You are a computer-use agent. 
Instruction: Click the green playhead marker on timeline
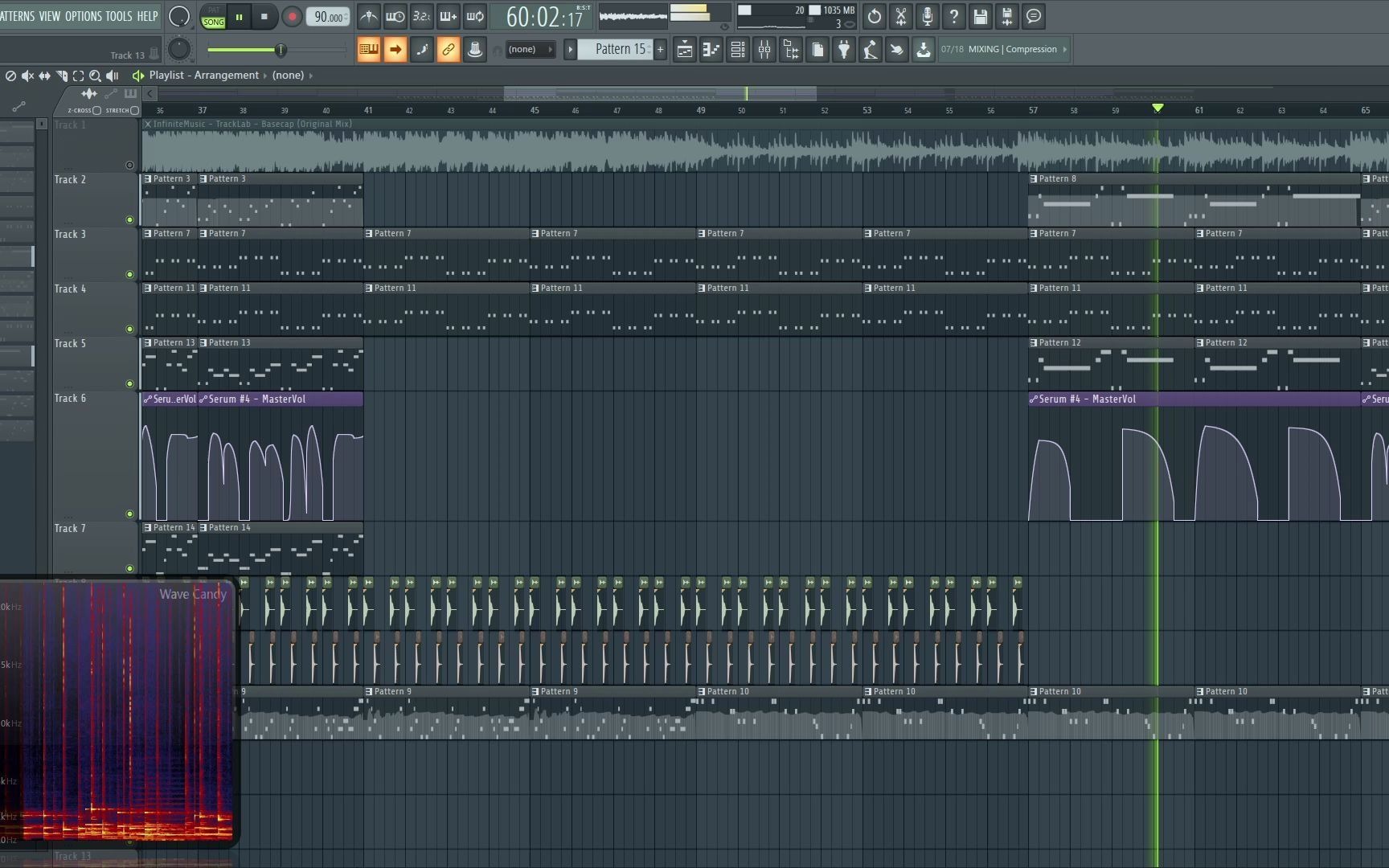[x=1157, y=108]
